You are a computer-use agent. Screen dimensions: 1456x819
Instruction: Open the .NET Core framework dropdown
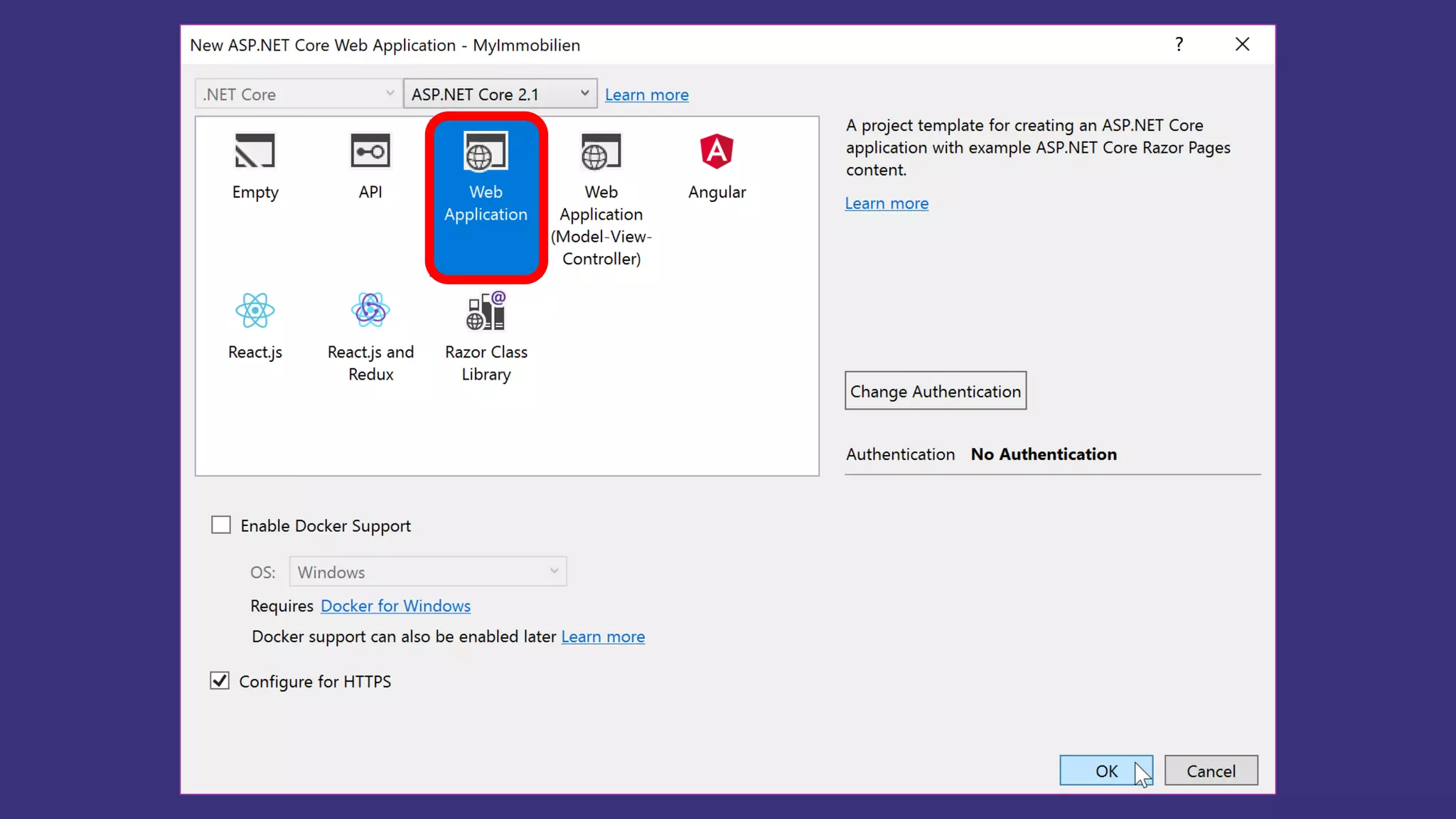pyautogui.click(x=297, y=94)
